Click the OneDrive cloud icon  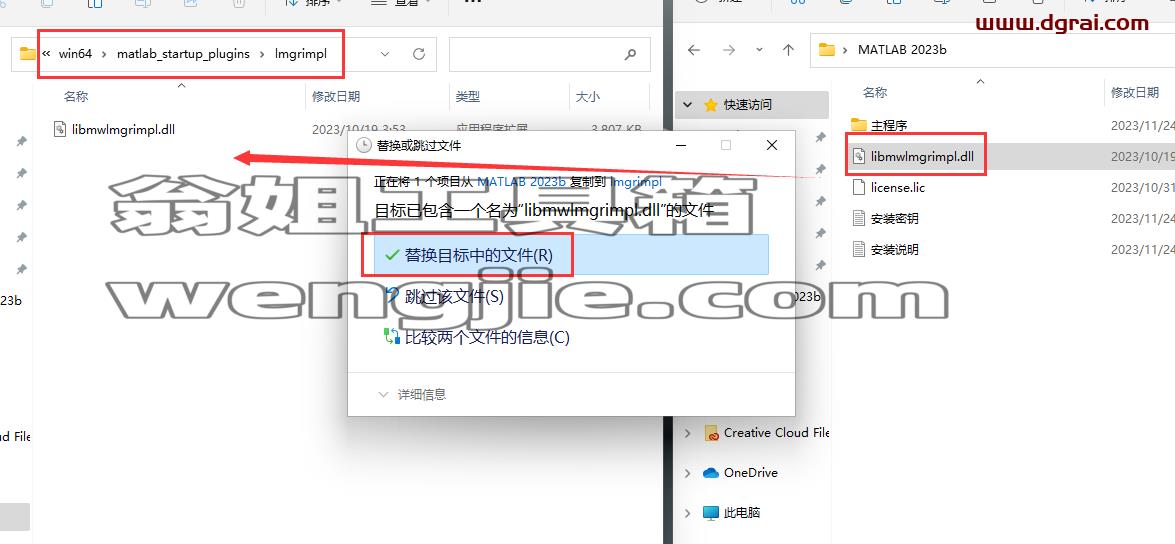[711, 473]
